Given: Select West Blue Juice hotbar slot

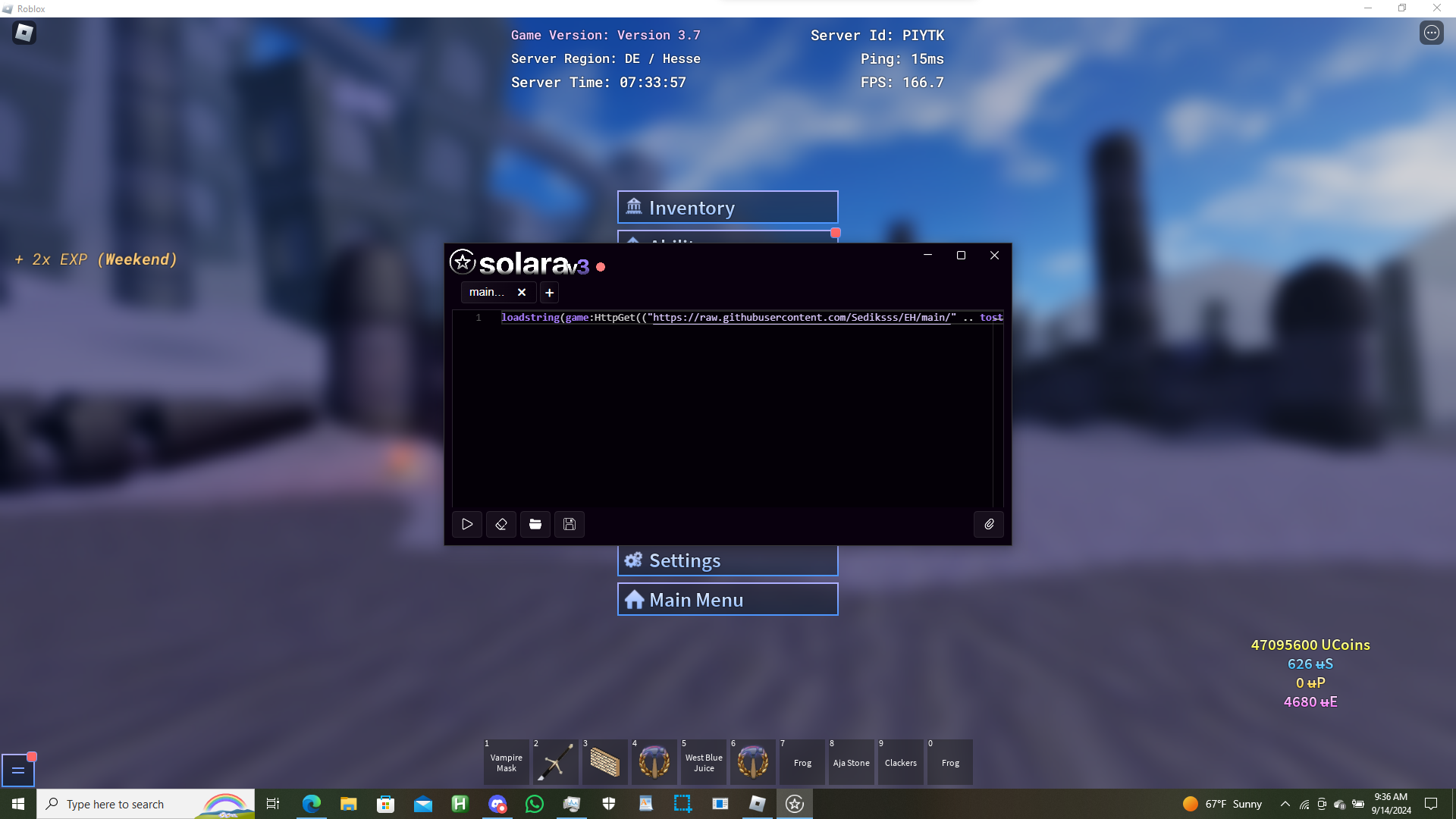Looking at the screenshot, I should pyautogui.click(x=704, y=762).
